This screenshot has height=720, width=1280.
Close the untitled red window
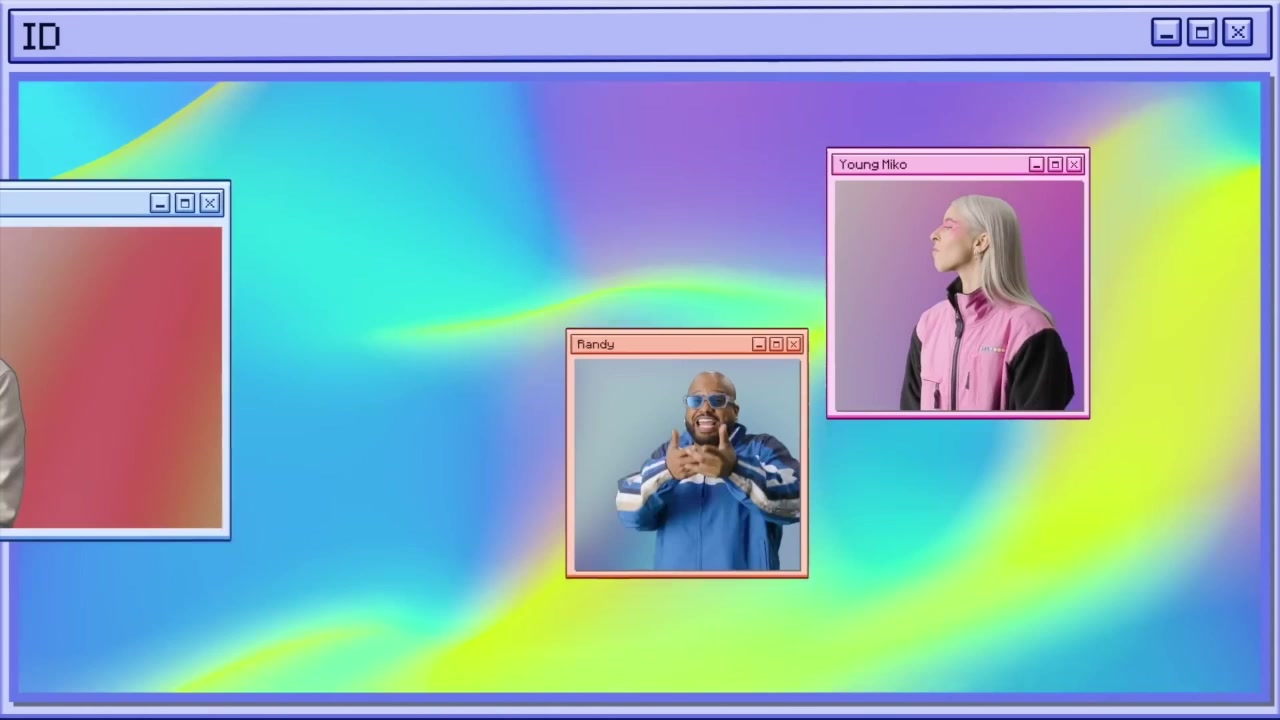(210, 203)
